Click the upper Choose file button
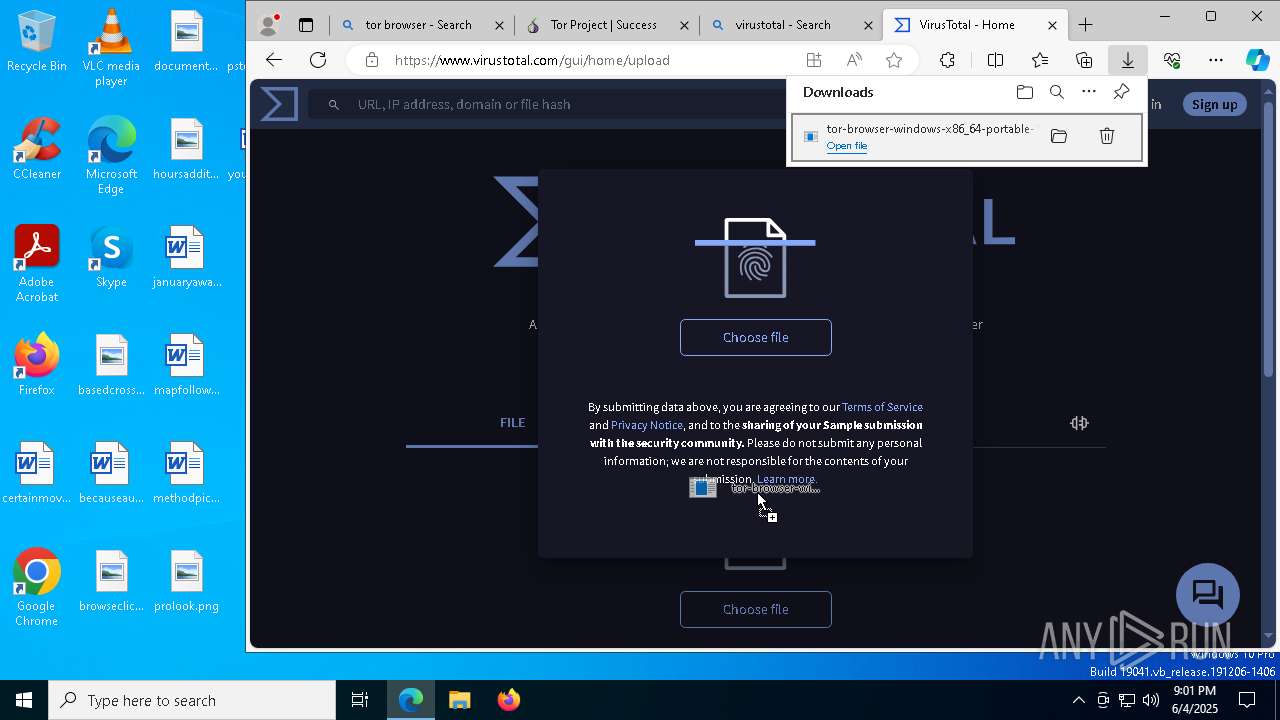Screen dimensions: 1280x720 click(x=756, y=337)
